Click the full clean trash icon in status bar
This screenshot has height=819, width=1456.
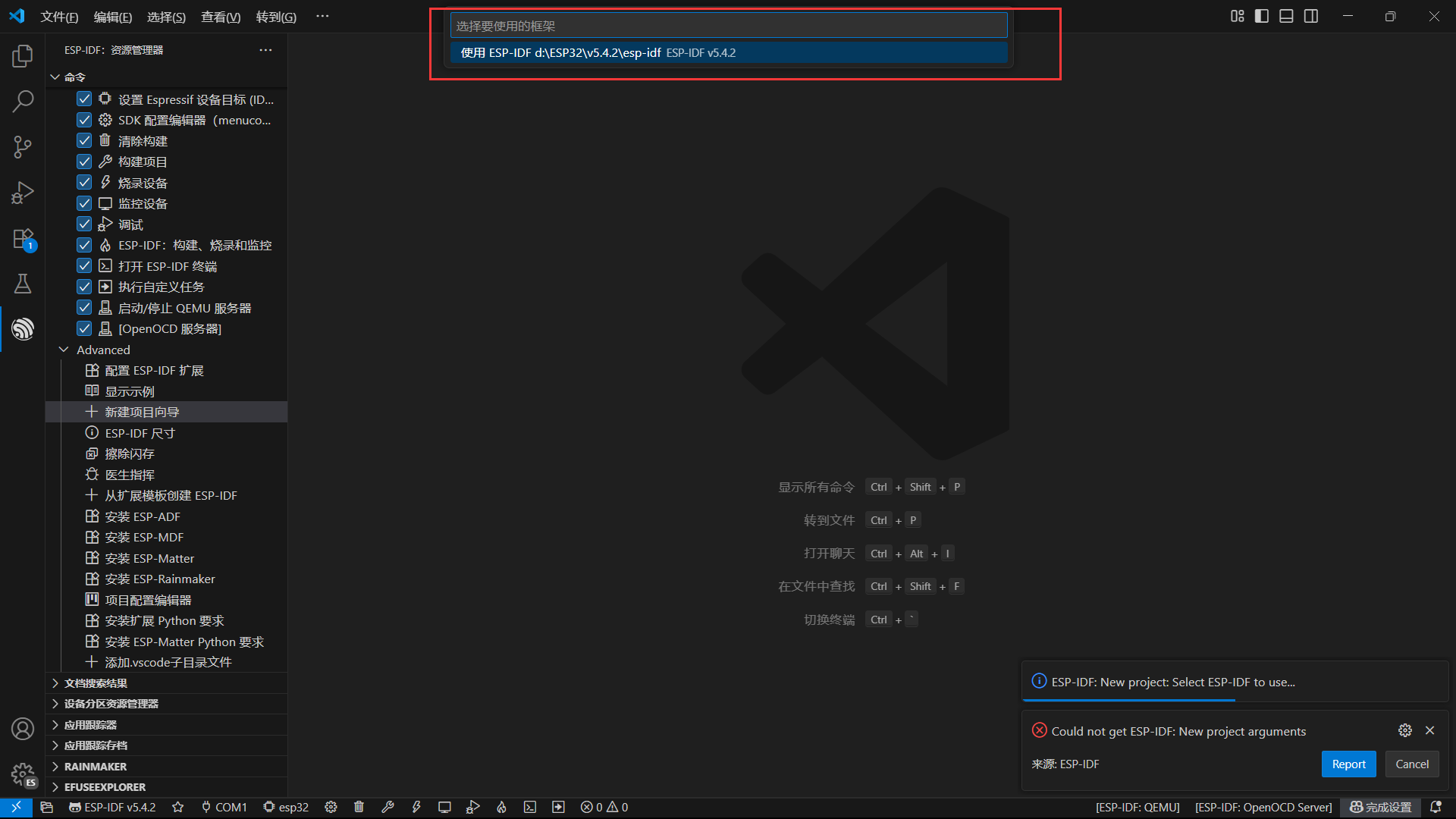coord(359,808)
